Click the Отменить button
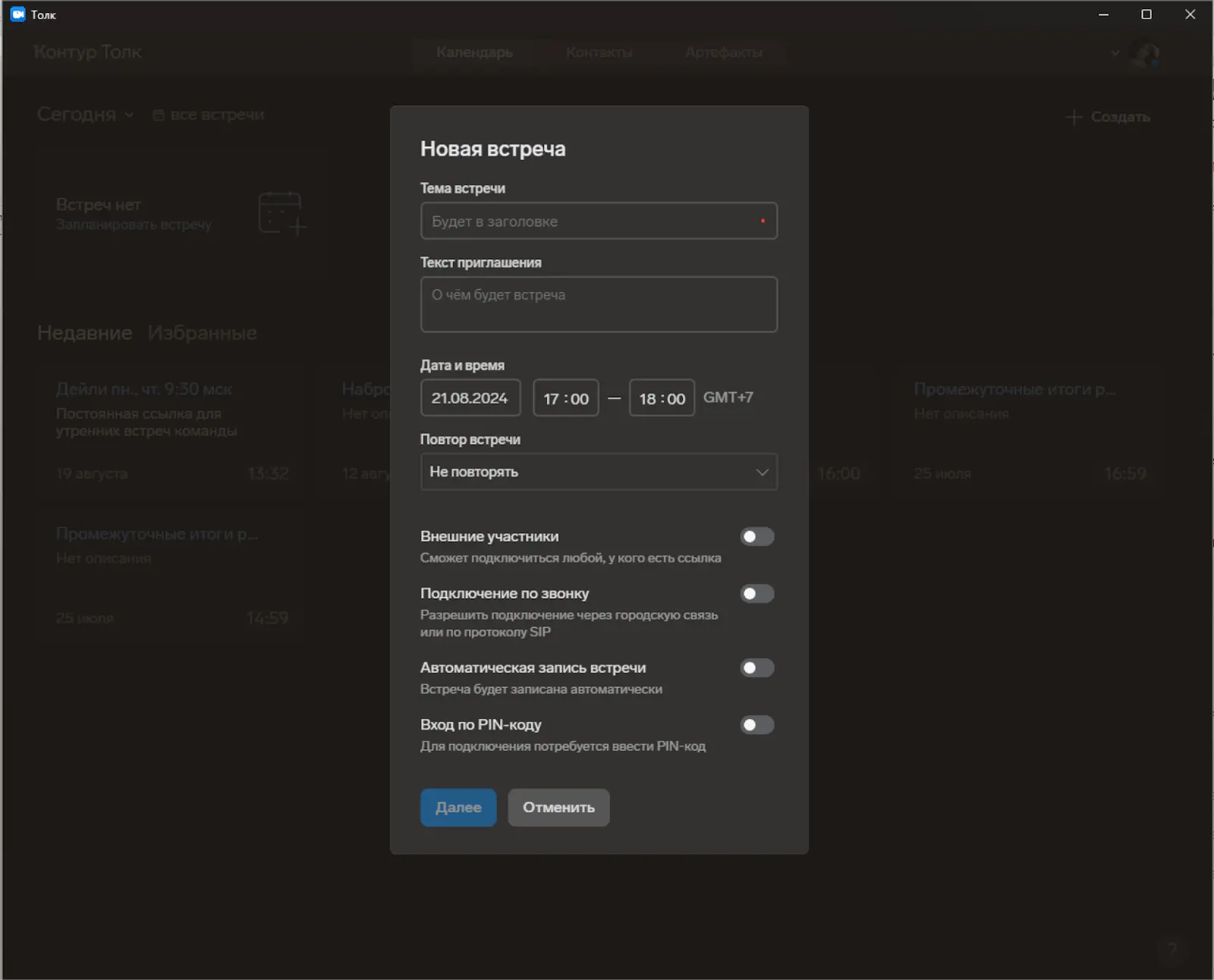Screen dimensions: 1214x980 pyautogui.click(x=558, y=808)
